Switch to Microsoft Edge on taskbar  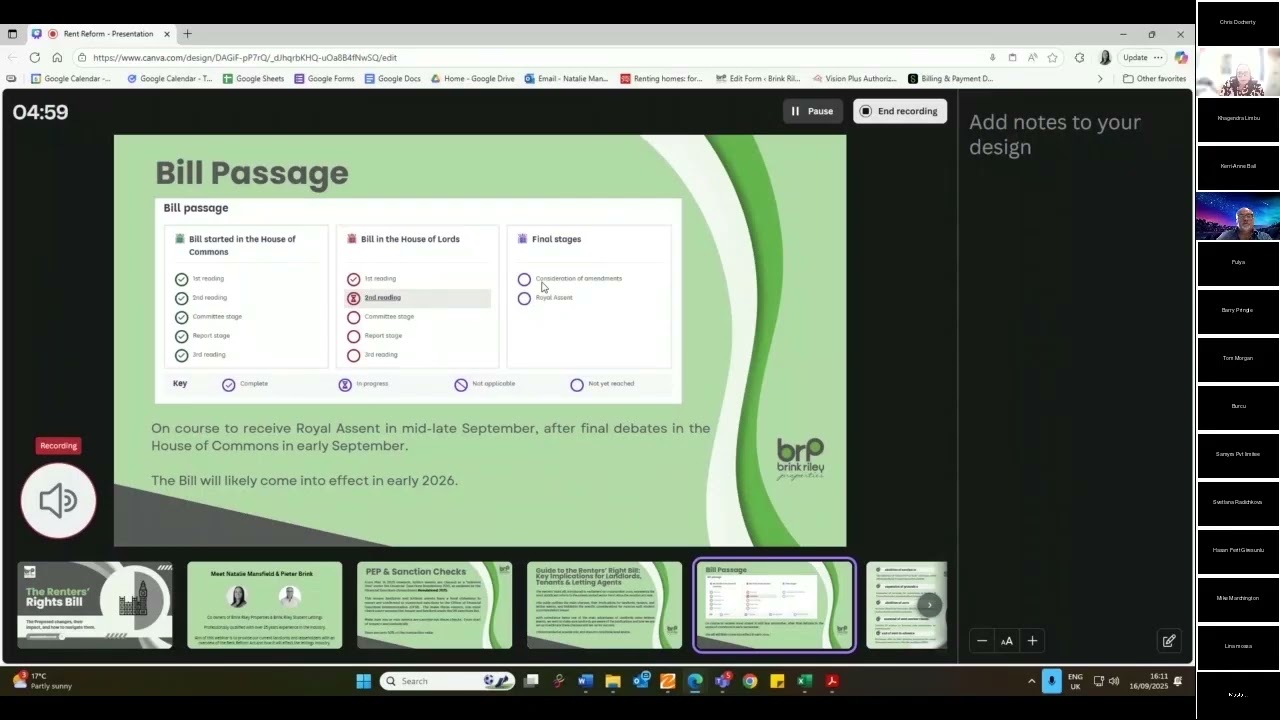coord(695,681)
